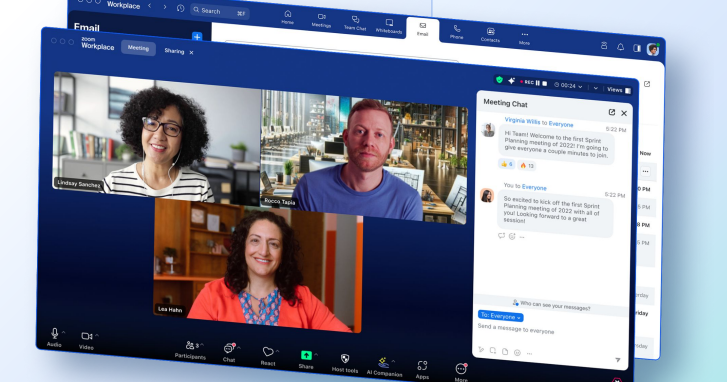Expand the Views layout menu
The image size is (727, 382).
[619, 90]
